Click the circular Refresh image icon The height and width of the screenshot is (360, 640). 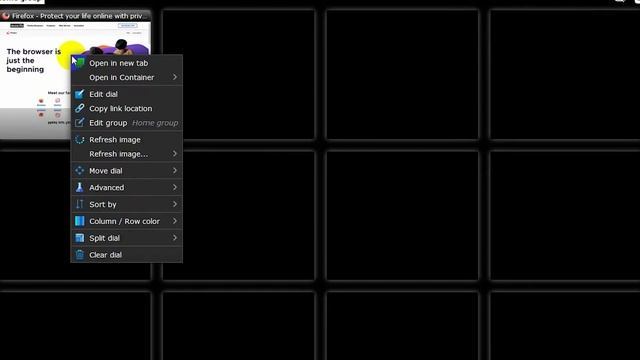click(80, 140)
